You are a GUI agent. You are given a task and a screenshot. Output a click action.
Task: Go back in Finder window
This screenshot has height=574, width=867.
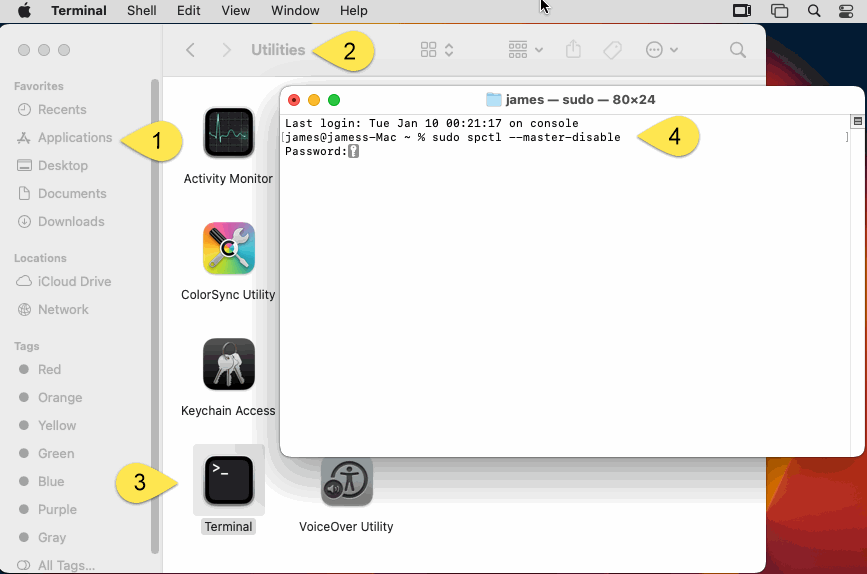click(190, 50)
